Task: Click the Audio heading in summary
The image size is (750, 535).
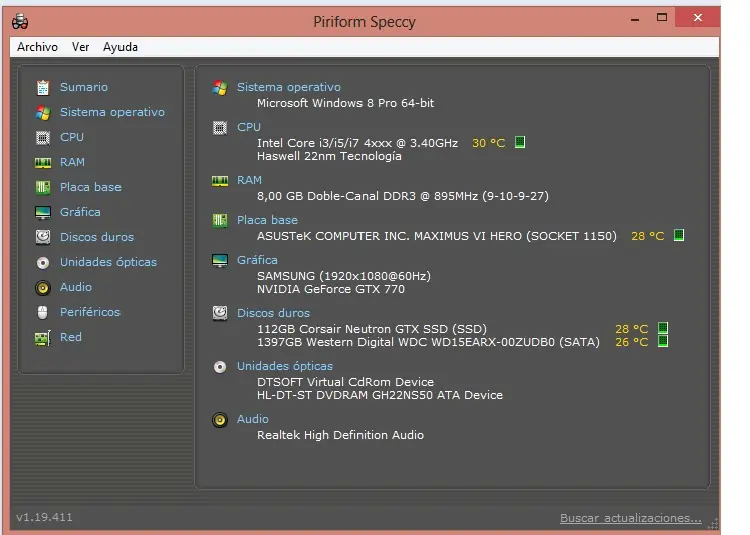Action: click(253, 419)
